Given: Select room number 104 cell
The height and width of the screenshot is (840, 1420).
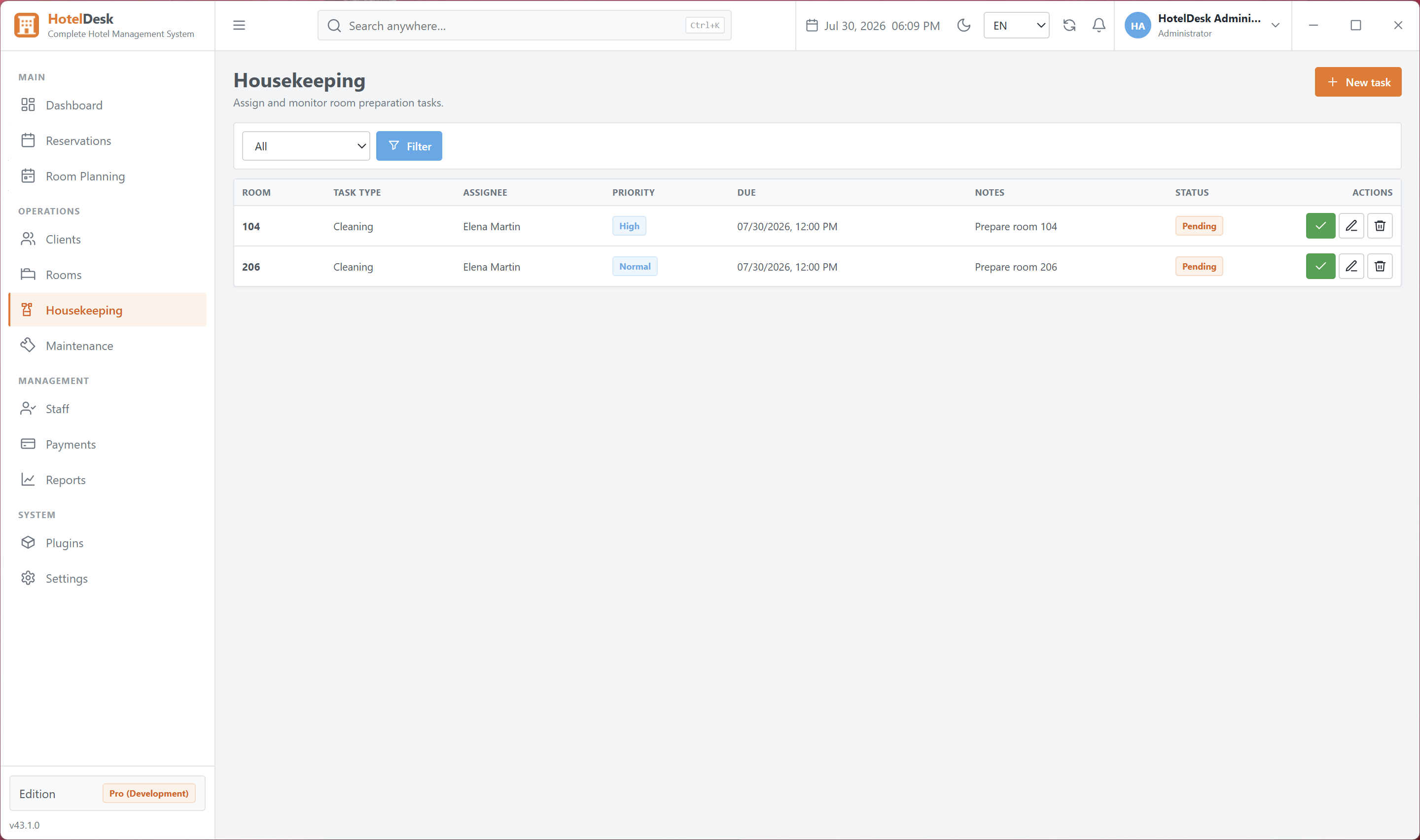Looking at the screenshot, I should pyautogui.click(x=251, y=226).
